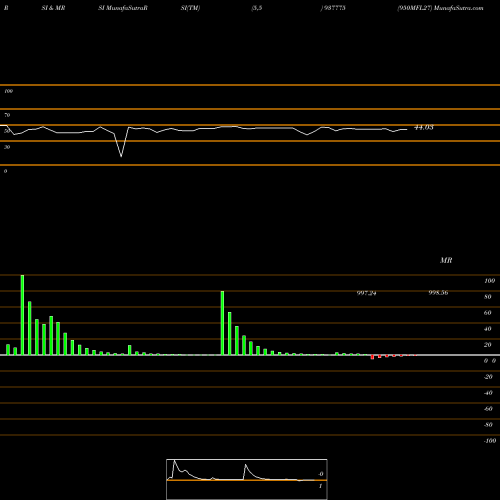Click the MR axis label -20

coord(488,377)
